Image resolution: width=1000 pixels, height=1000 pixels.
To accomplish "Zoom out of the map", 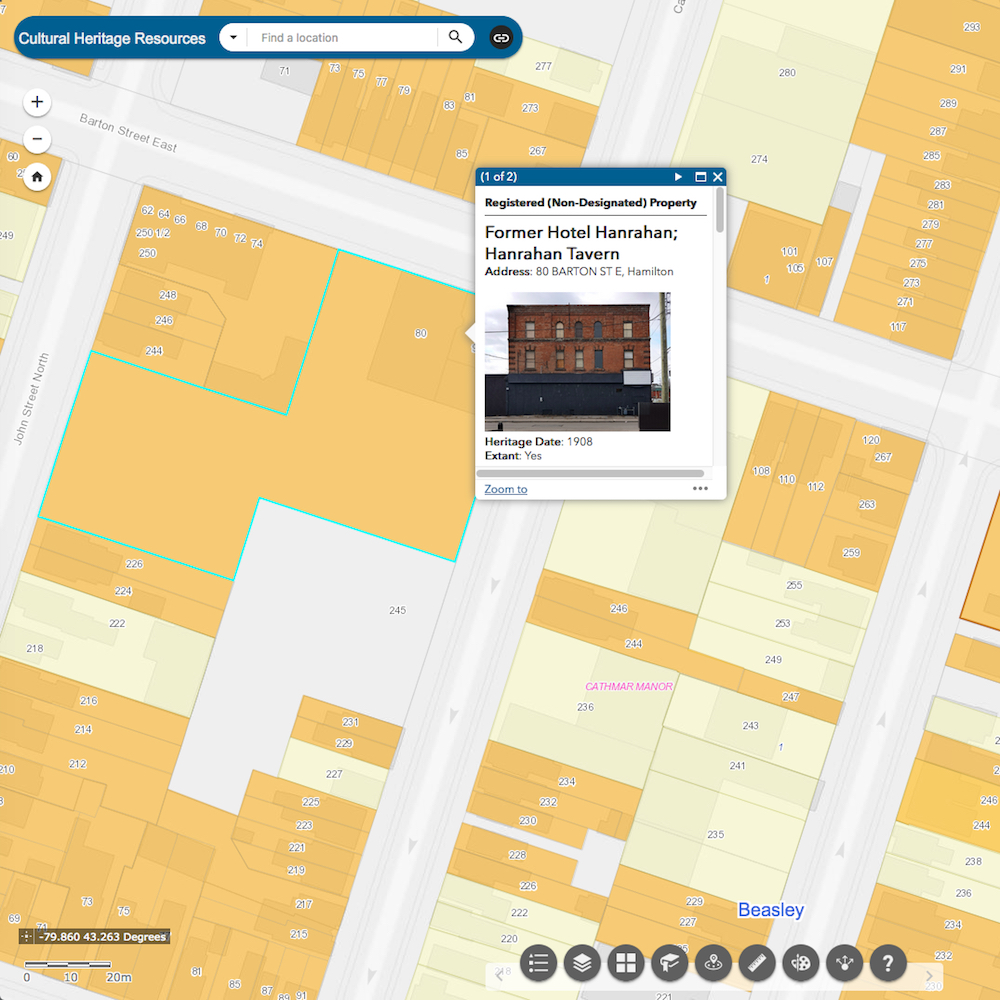I will (37, 139).
